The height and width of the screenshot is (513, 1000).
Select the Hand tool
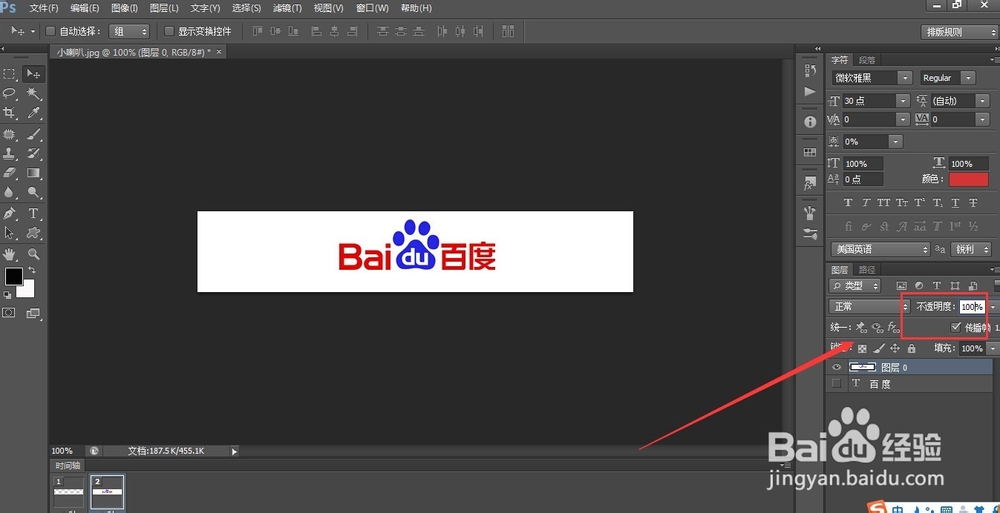(x=10, y=254)
